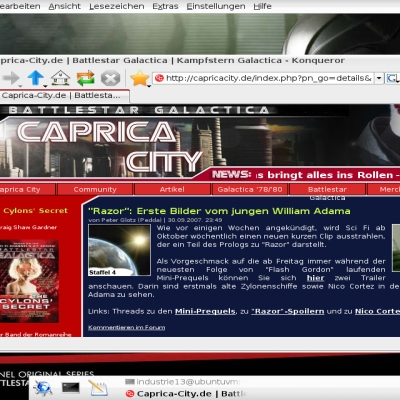Open the Razor article headline
The image size is (400, 400).
[x=219, y=211]
